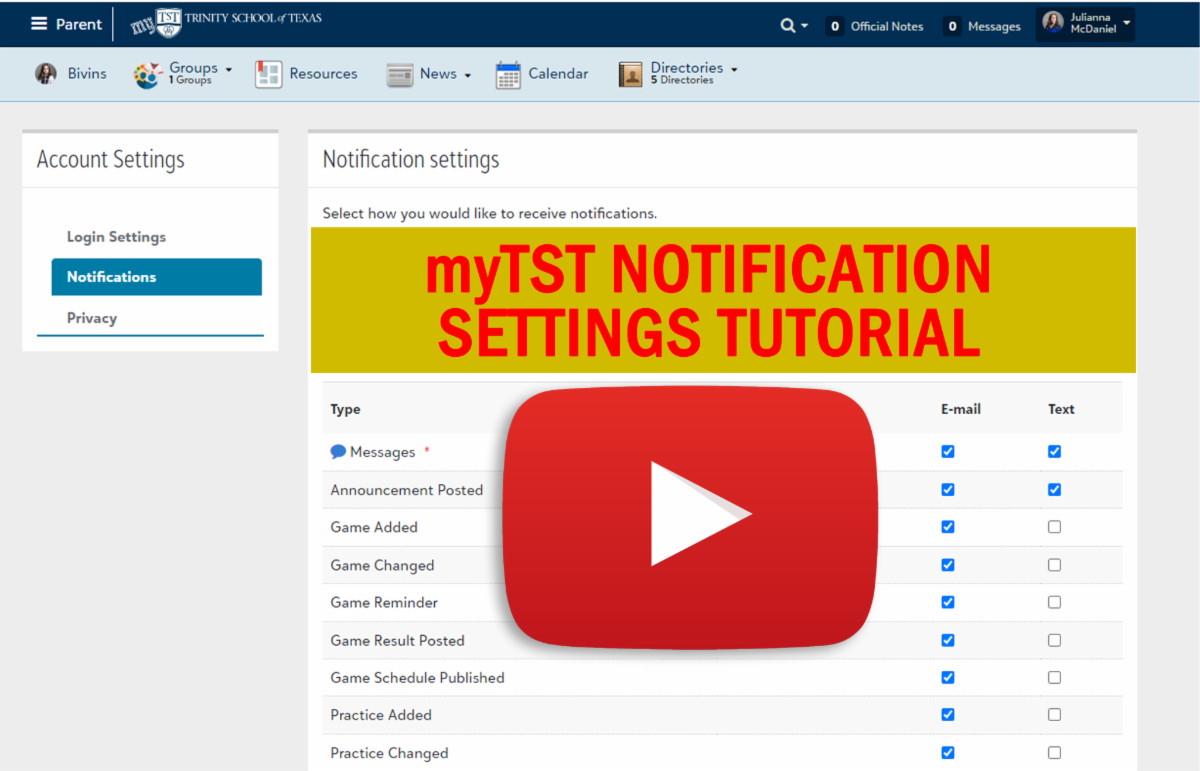Click the speech bubble icon beside Messages row

[x=338, y=452]
